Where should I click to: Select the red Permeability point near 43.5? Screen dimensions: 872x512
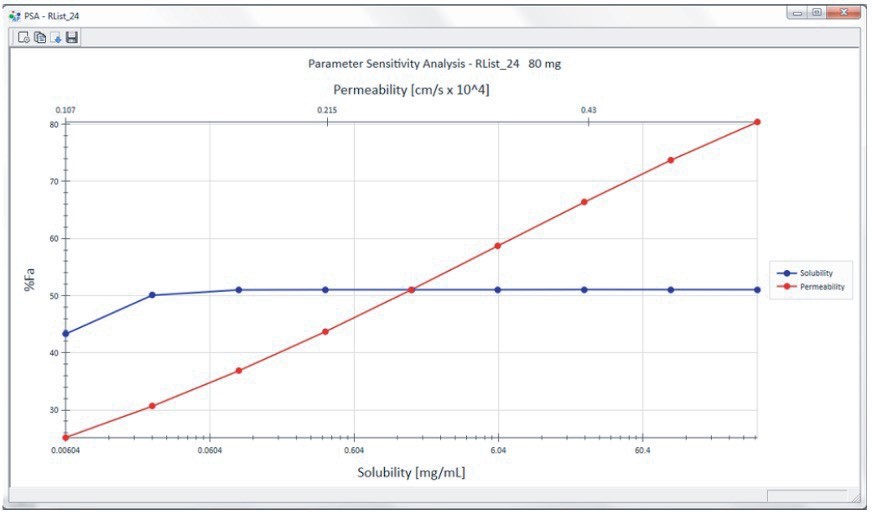[x=325, y=332]
